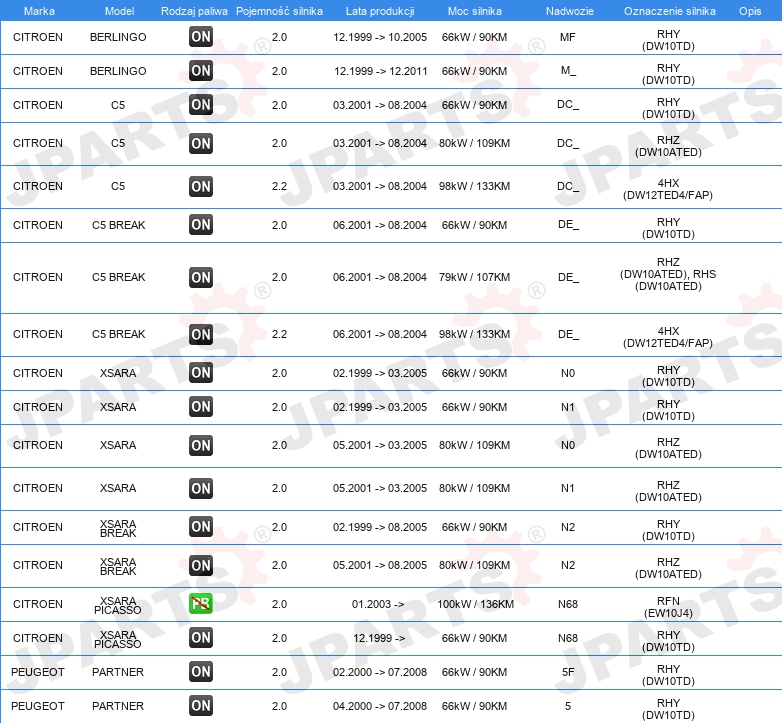Viewport: 782px width, 723px height.
Task: Click DE_ body code in the 79kW row
Action: point(569,277)
